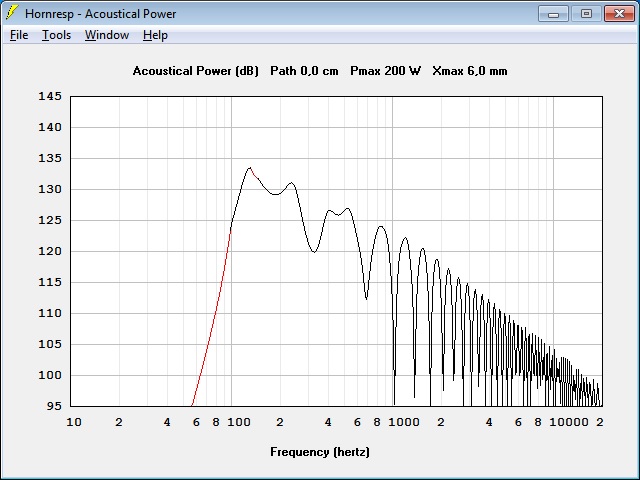Viewport: 640px width, 480px height.
Task: Open the Window menu
Action: point(107,35)
